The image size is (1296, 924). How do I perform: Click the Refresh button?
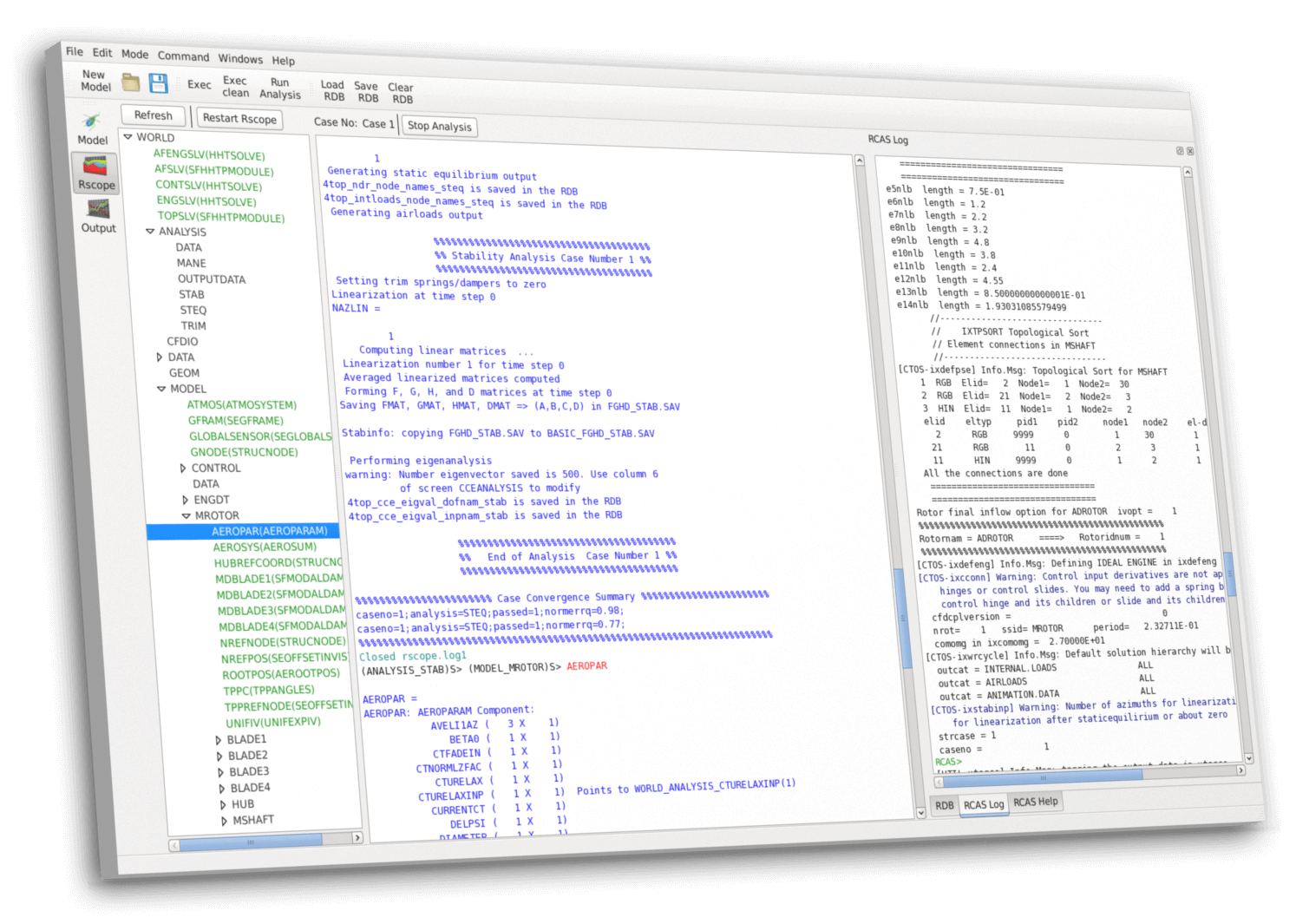154,115
